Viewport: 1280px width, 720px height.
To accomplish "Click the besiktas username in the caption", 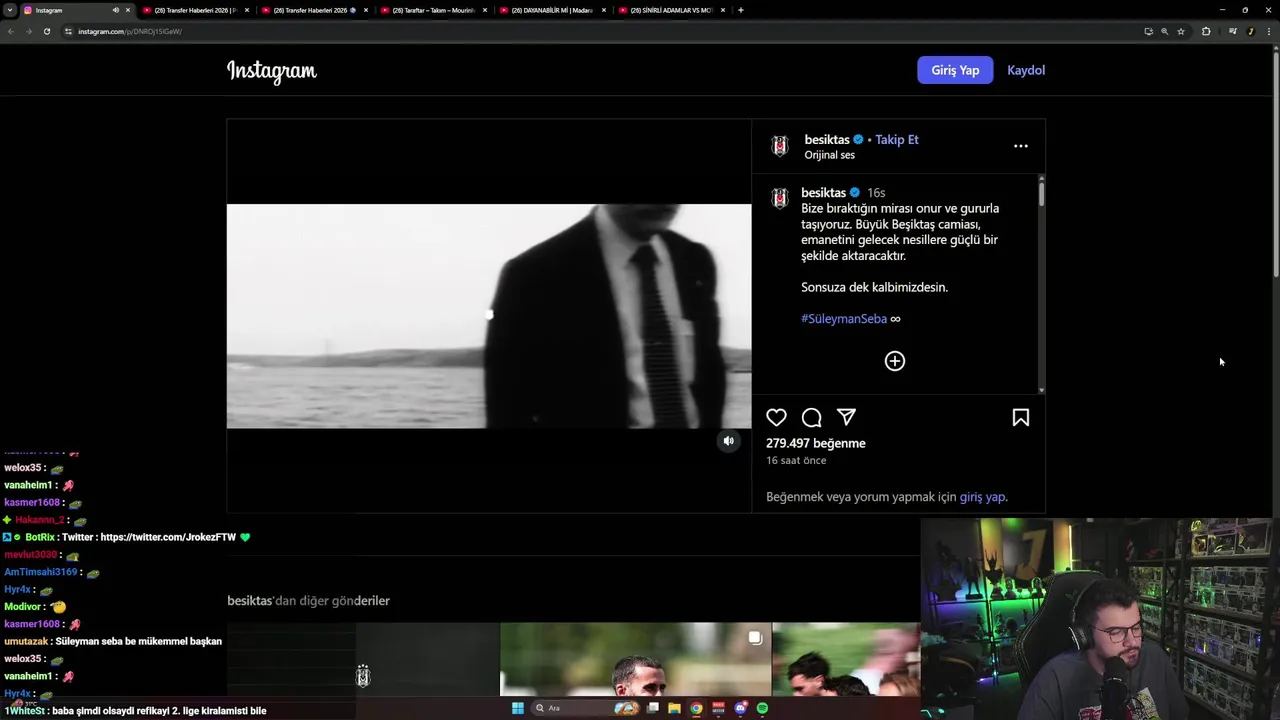I will [x=823, y=192].
